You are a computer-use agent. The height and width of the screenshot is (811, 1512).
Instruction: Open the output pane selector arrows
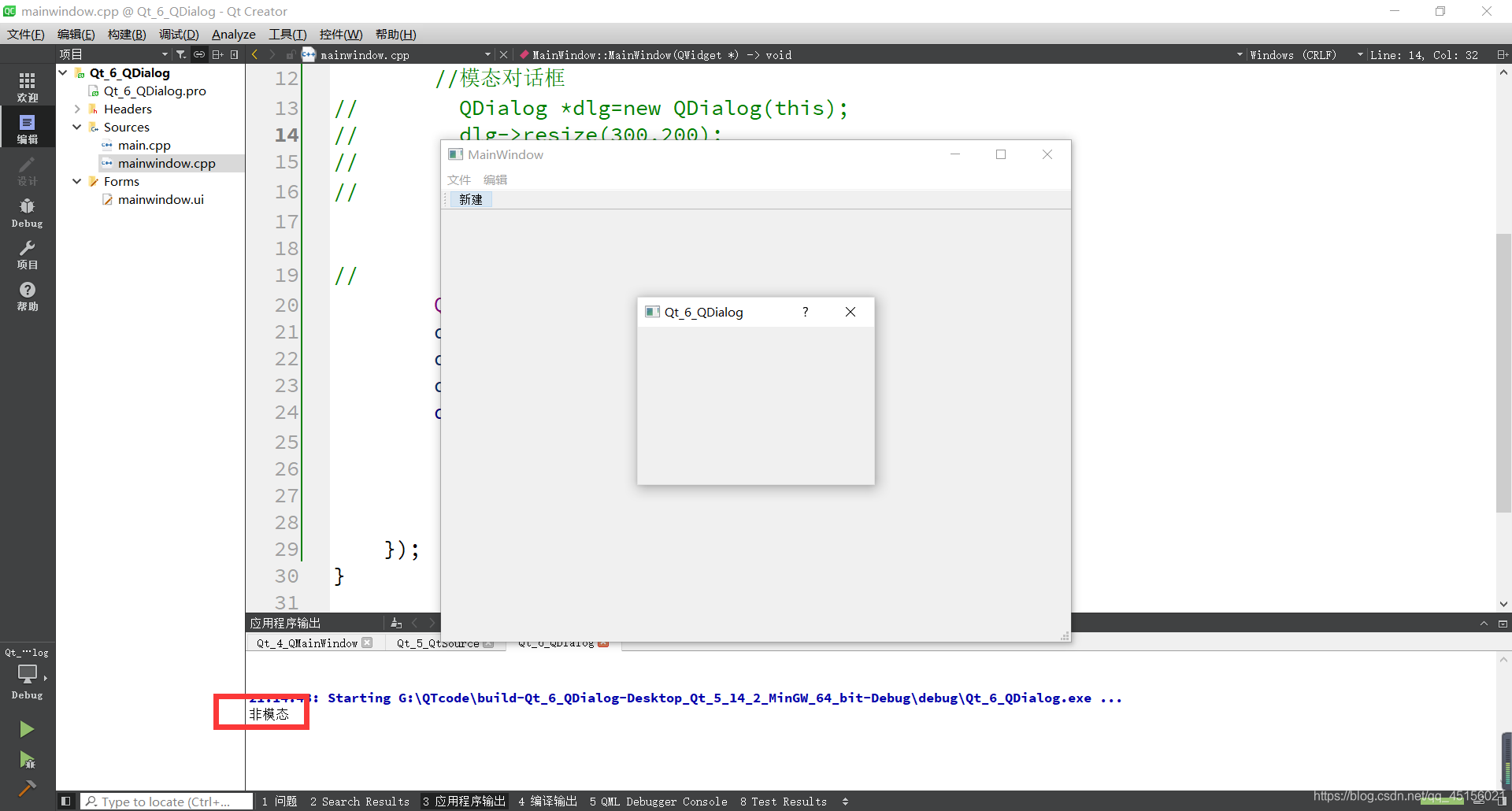click(845, 801)
